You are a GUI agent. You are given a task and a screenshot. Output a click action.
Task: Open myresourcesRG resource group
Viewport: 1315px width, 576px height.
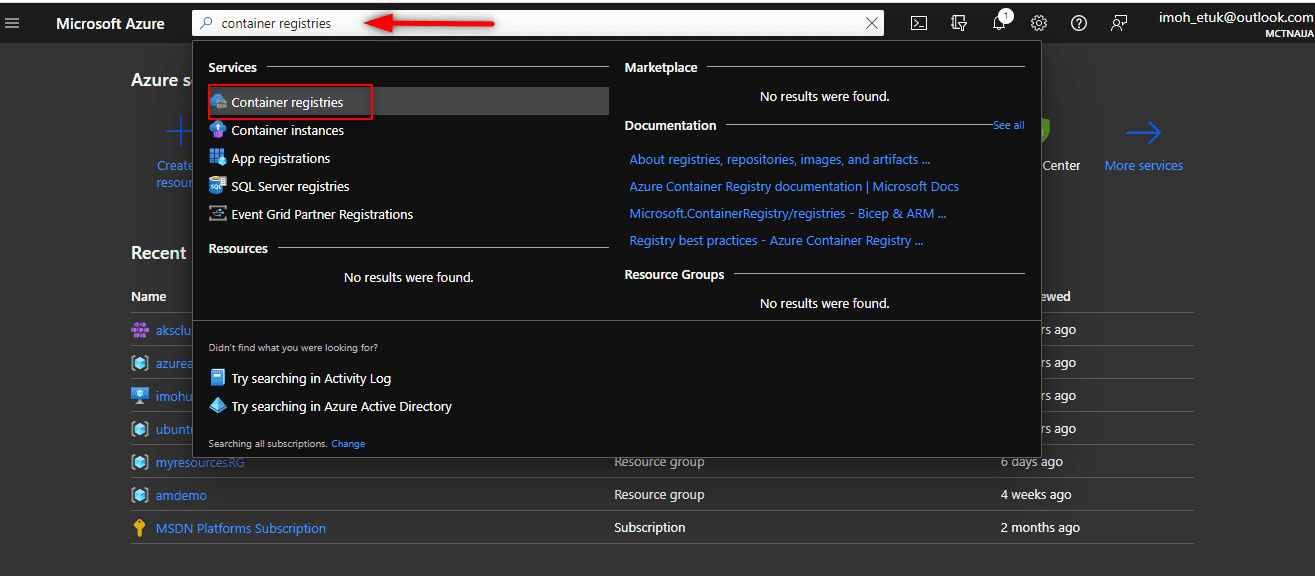(x=200, y=463)
